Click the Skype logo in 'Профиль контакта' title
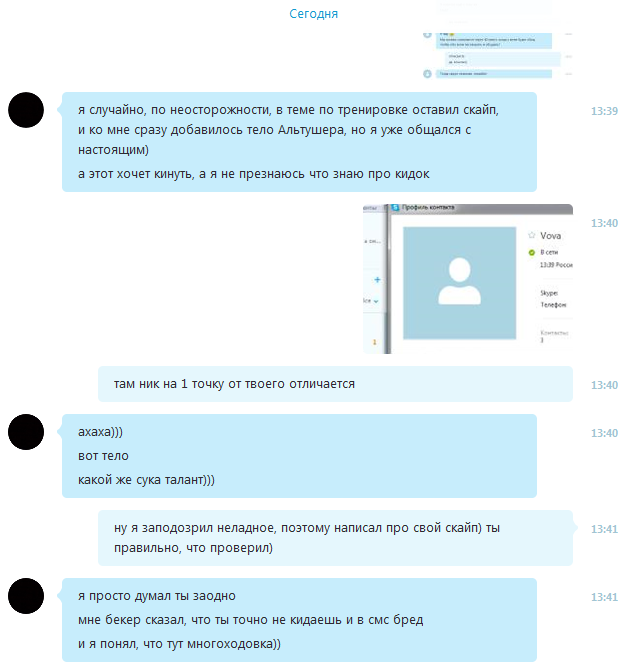This screenshot has width=627, height=671. click(395, 208)
